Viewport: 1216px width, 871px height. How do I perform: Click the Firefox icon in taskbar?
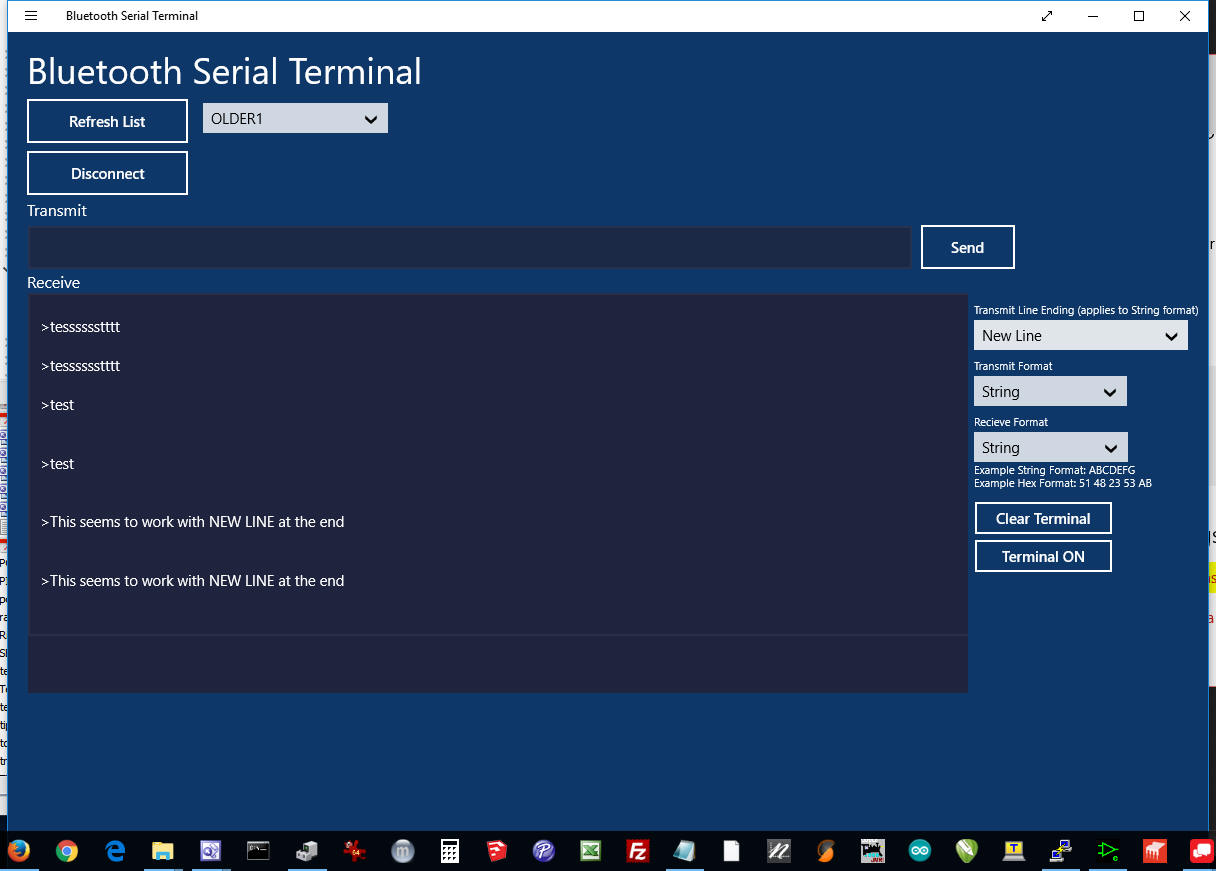click(18, 850)
